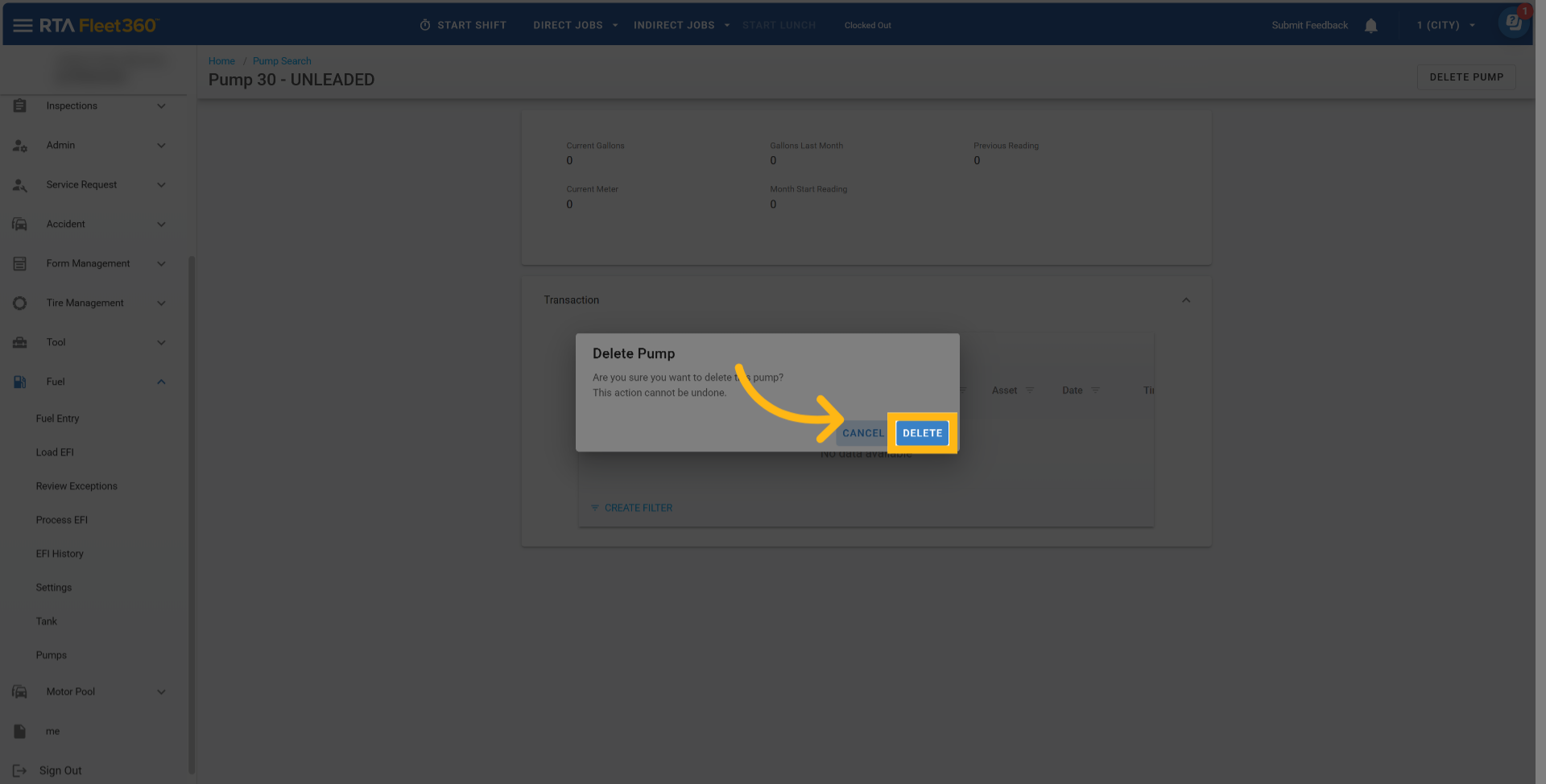Click the sidebar vertical scrollbar

pos(192,515)
